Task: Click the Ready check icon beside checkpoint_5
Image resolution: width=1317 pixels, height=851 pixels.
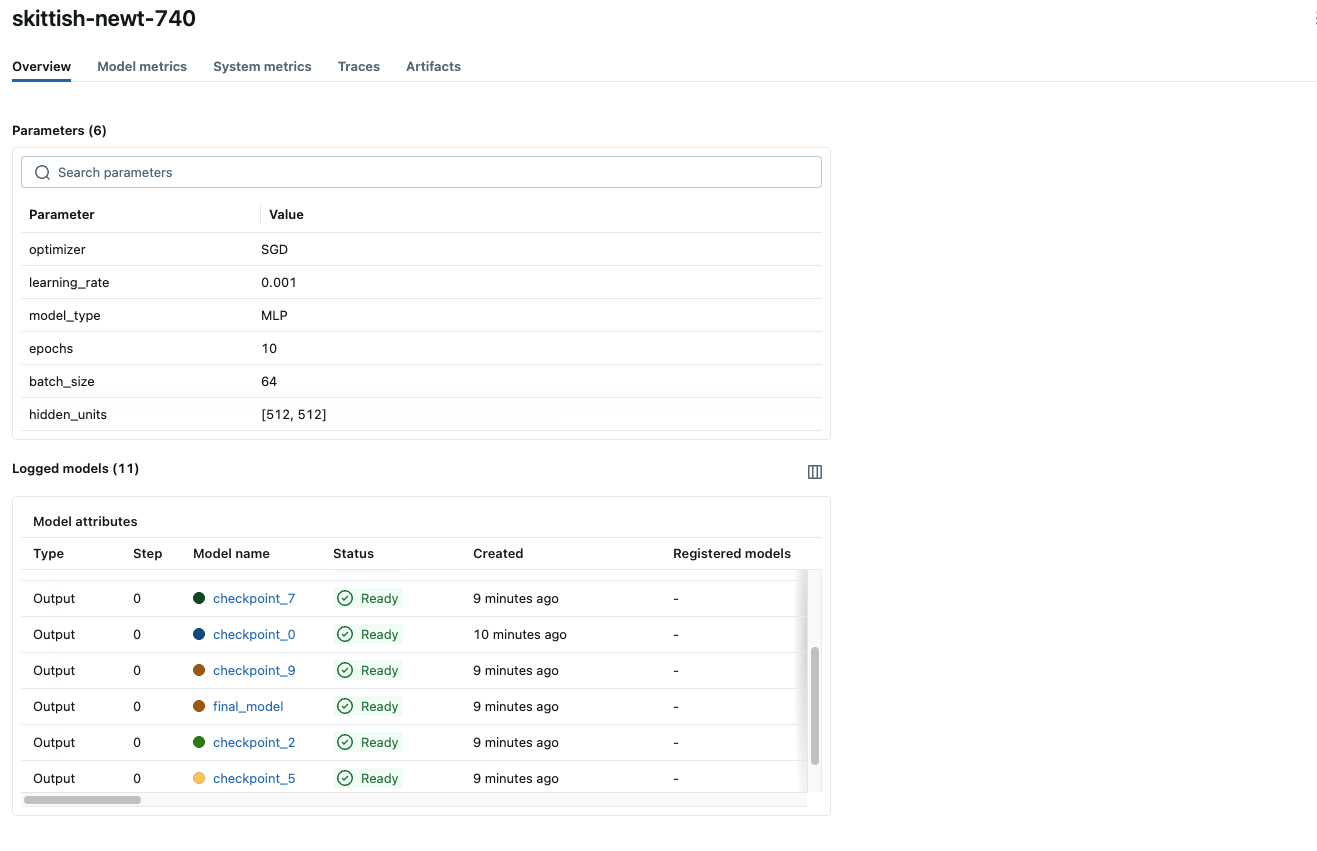Action: [344, 778]
